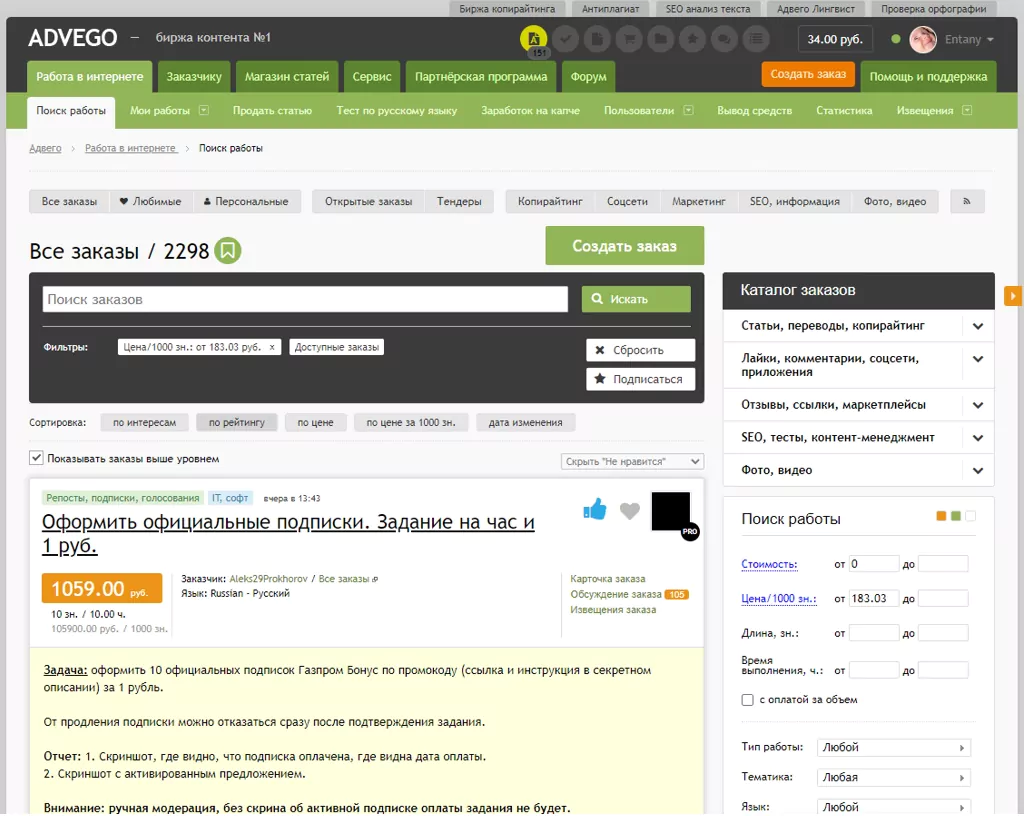
Task: Focus the Поиск заказов search field
Action: pos(305,299)
